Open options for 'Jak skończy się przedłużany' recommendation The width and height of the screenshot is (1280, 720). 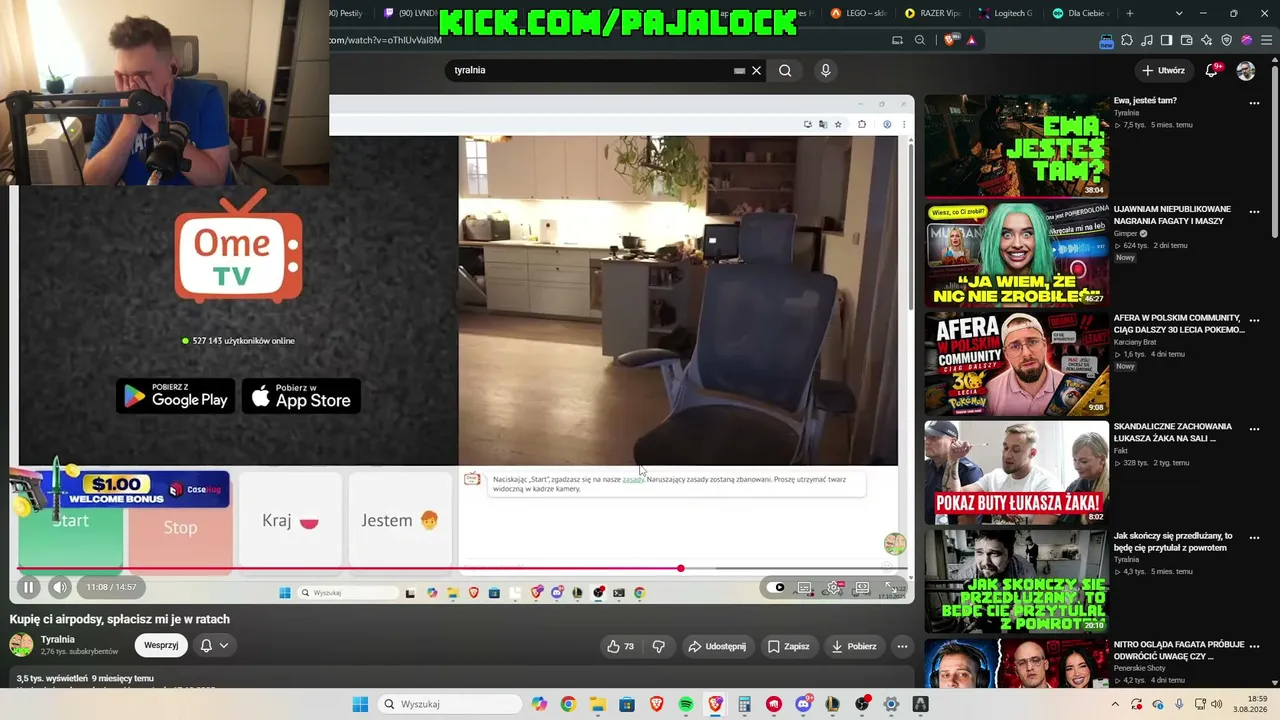[1254, 538]
